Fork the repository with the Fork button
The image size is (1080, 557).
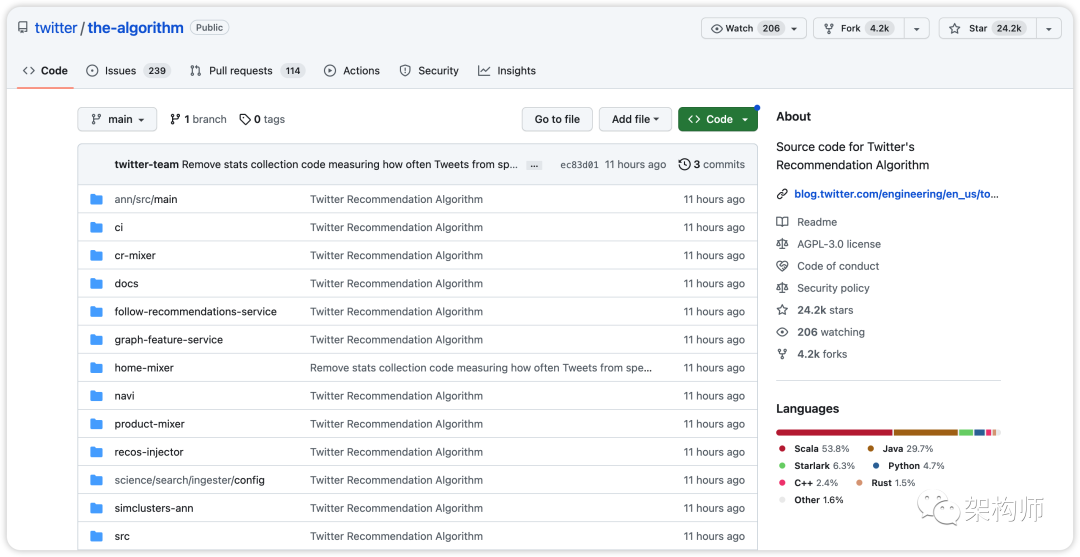click(859, 28)
